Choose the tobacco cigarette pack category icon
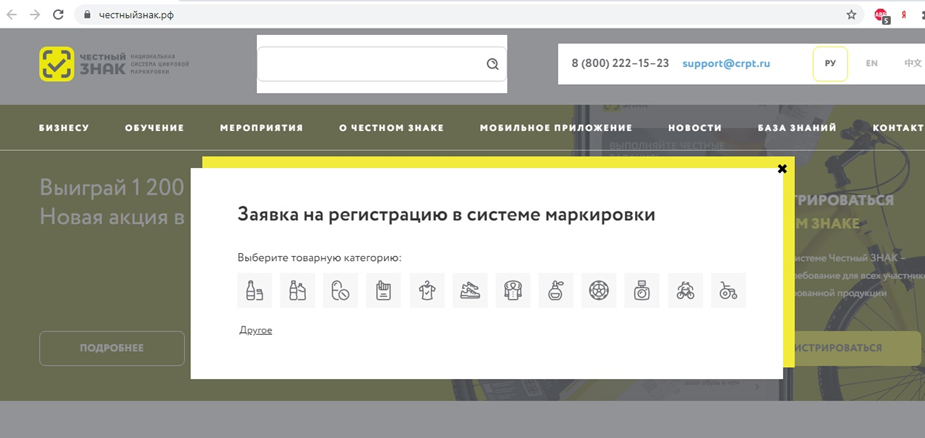 (x=383, y=290)
